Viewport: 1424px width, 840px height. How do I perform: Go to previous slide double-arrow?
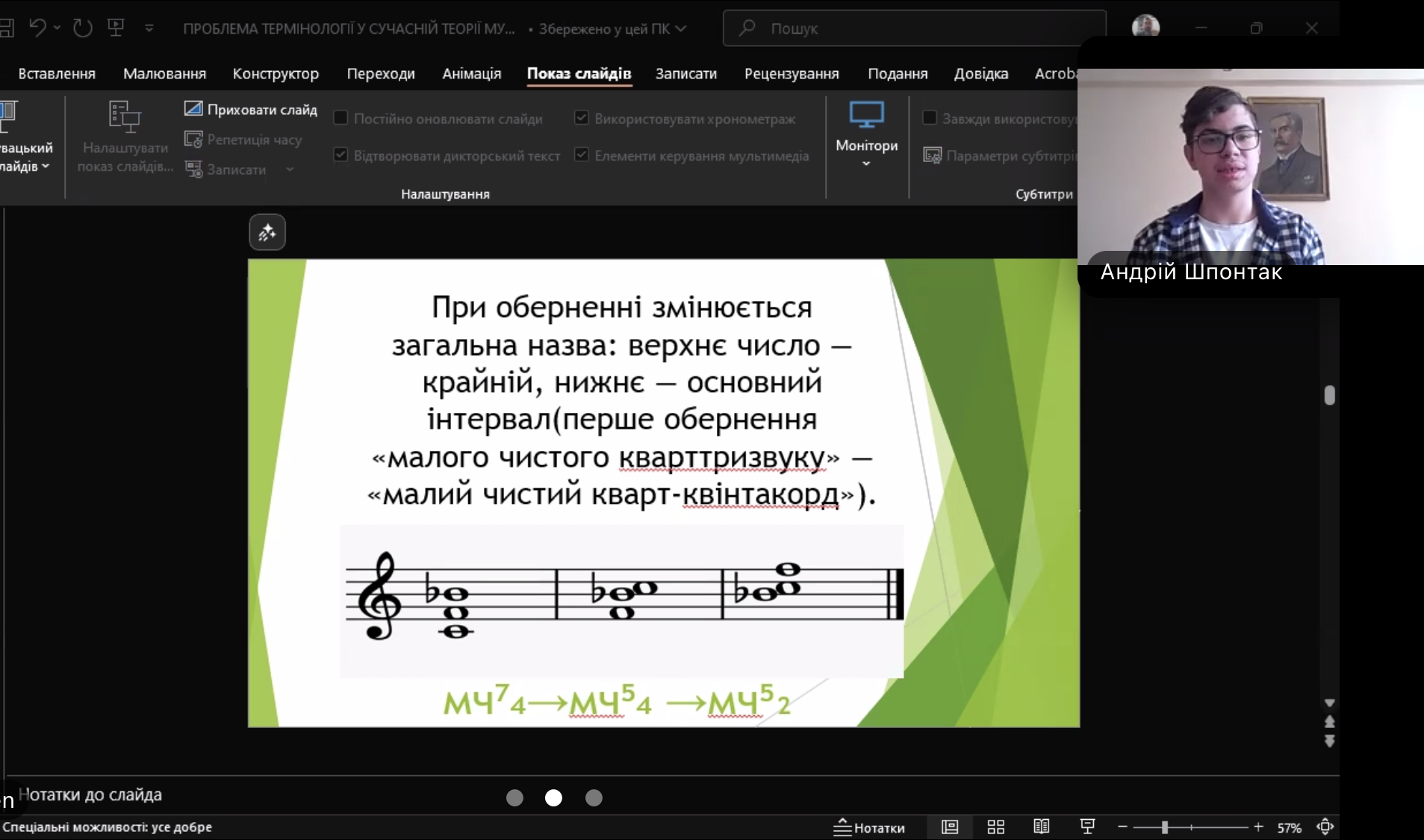click(x=1329, y=721)
